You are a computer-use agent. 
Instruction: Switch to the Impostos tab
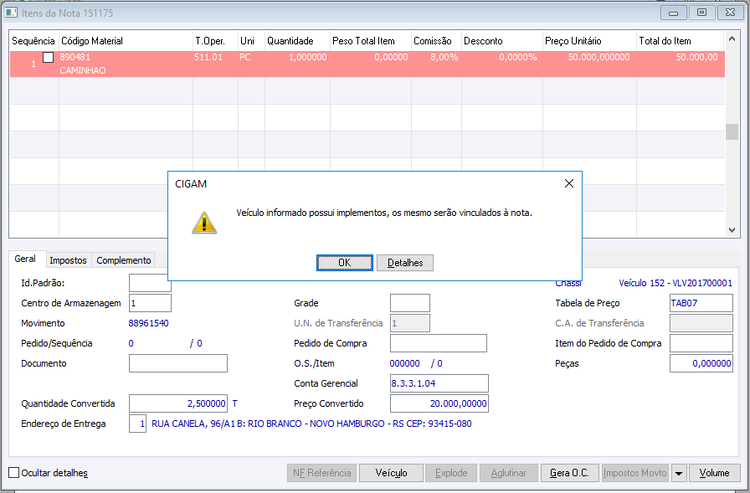[x=68, y=260]
